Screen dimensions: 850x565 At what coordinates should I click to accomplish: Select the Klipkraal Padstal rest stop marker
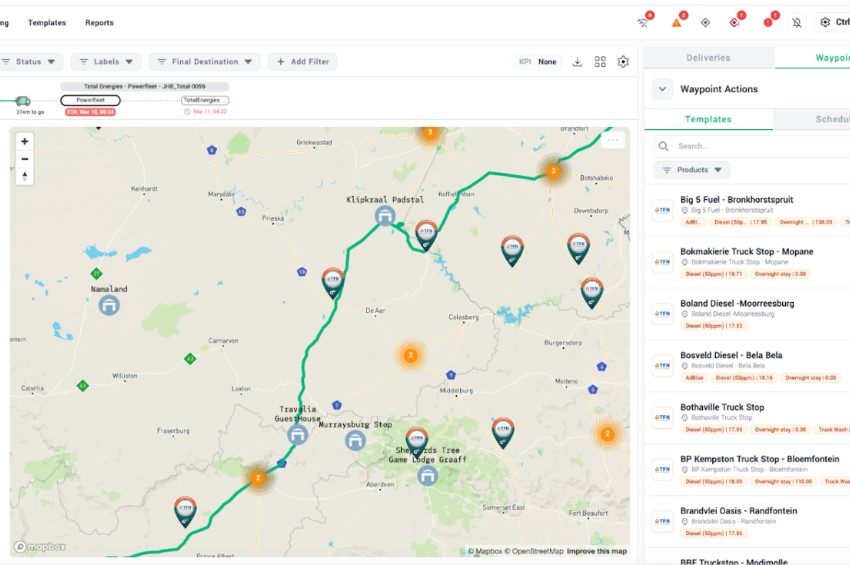pyautogui.click(x=385, y=216)
